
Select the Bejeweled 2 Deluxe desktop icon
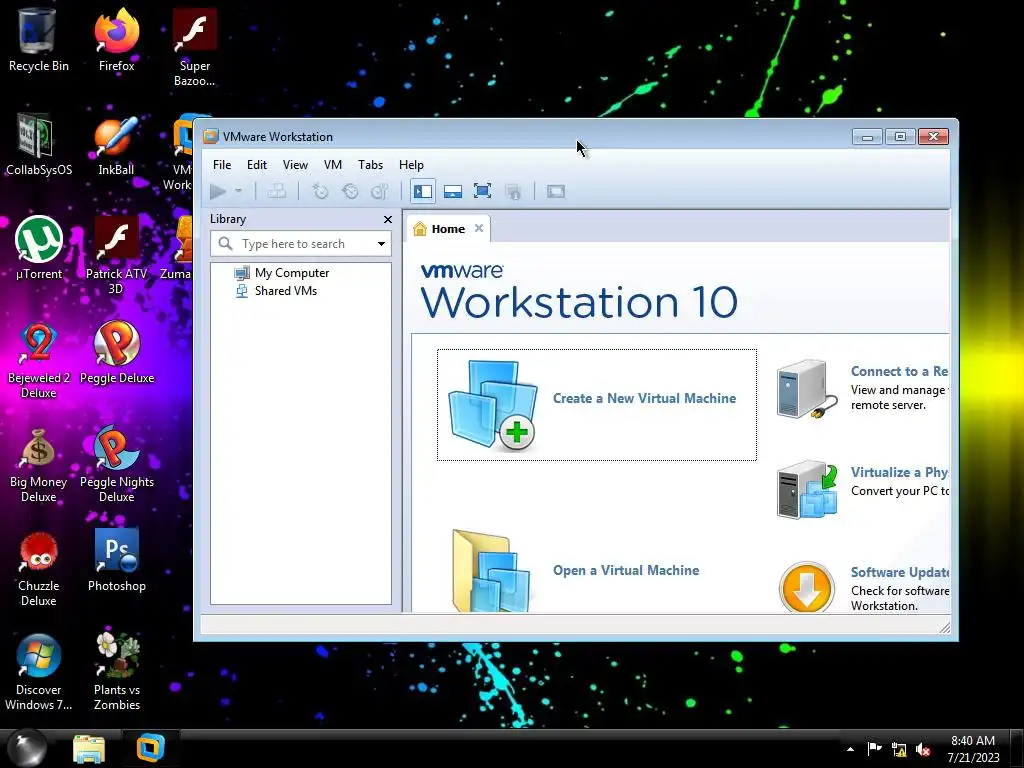[x=39, y=359]
